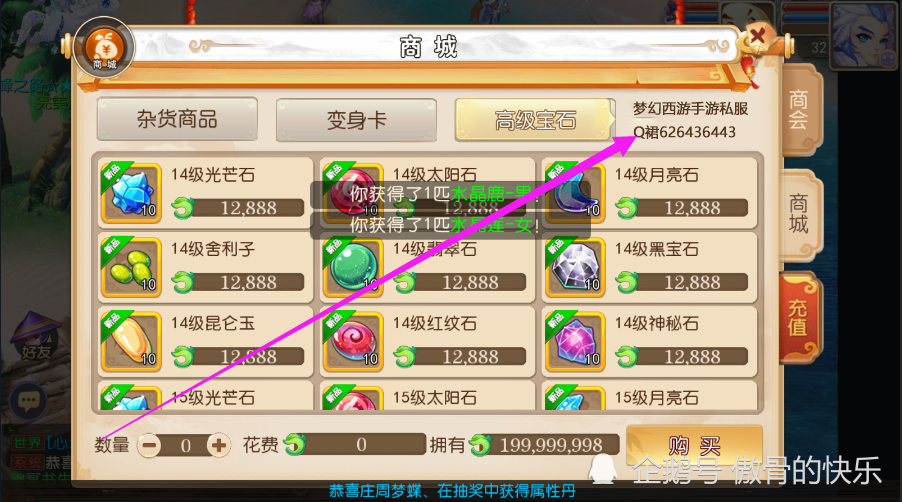Image resolution: width=902 pixels, height=502 pixels.
Task: Open the 好友 friends avatar icon
Action: [36, 336]
